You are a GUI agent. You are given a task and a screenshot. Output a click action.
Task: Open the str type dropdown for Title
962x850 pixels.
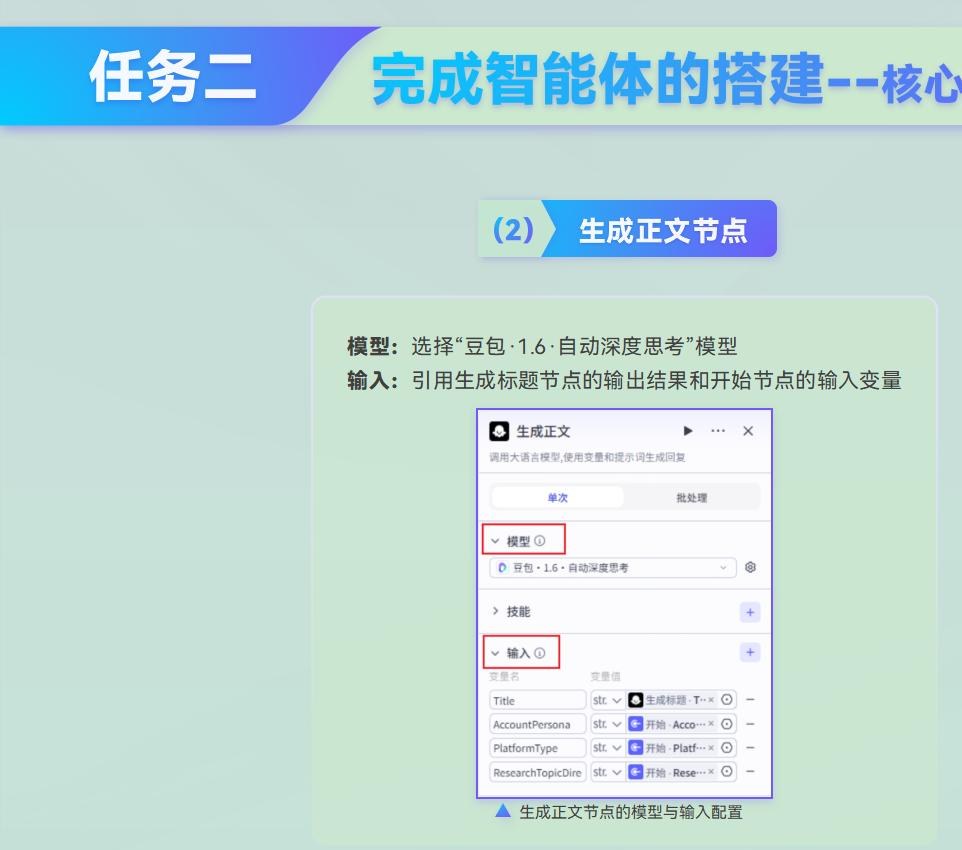point(607,700)
